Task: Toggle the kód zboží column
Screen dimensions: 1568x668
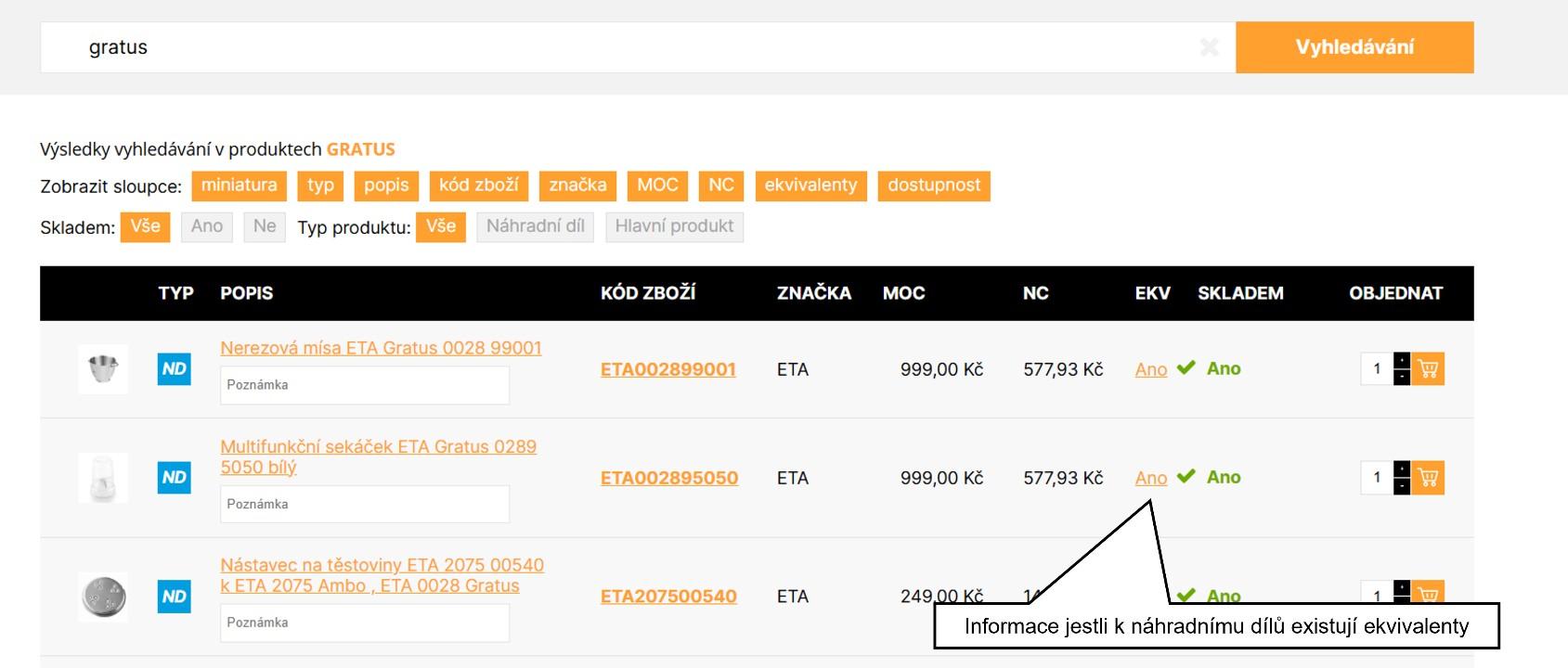Action: coord(479,186)
